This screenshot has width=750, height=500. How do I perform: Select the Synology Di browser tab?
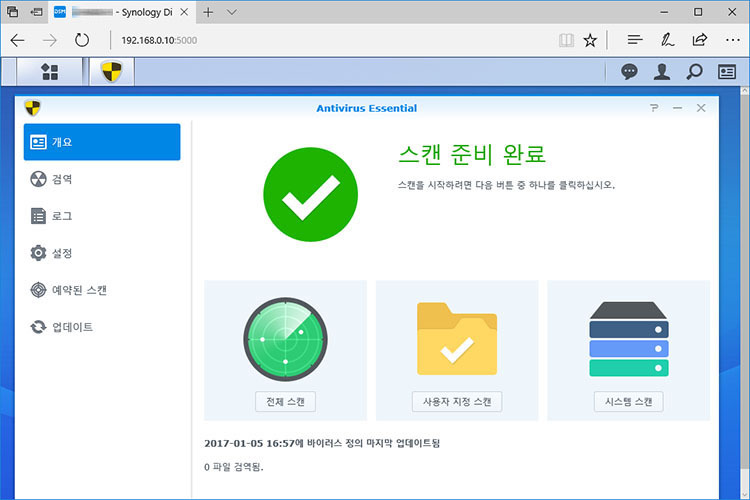point(121,12)
